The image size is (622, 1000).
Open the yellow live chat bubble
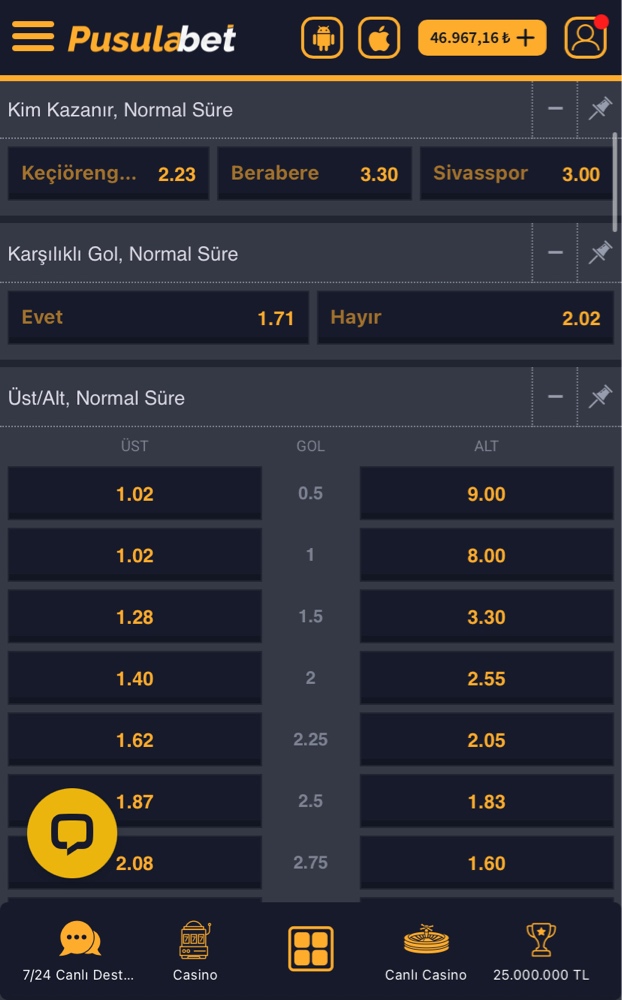pyautogui.click(x=72, y=833)
